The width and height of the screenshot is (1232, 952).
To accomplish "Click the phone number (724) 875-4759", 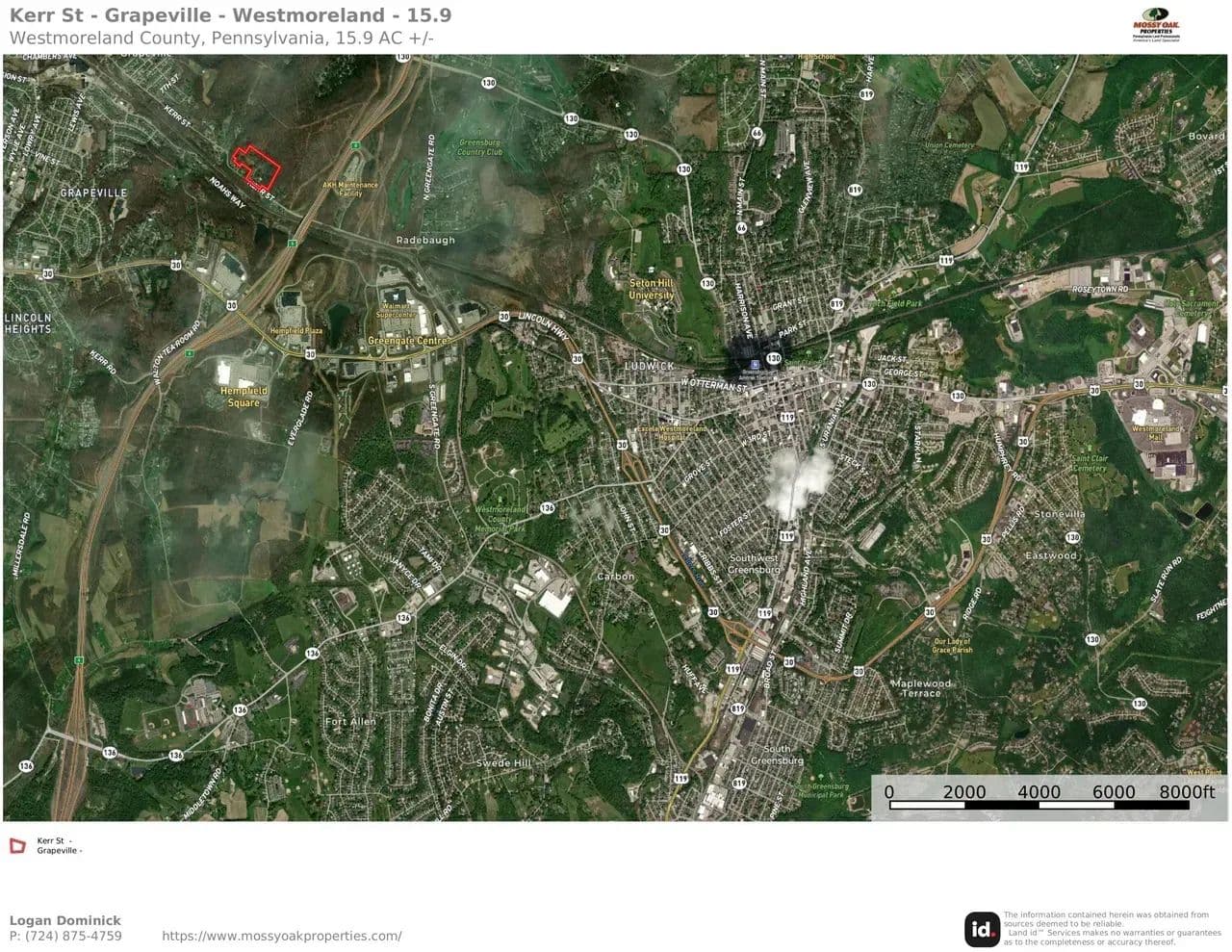I will 65,936.
